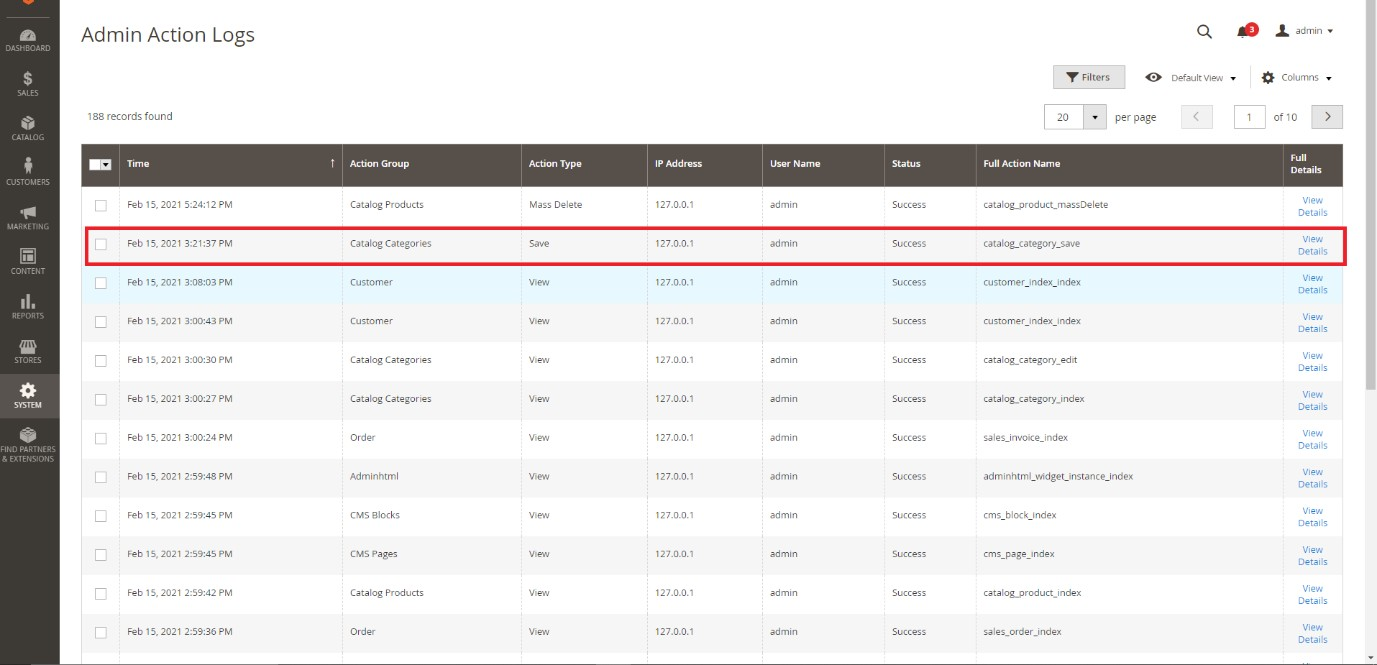Sort by the Action Group column header
This screenshot has width=1377, height=665.
431,164
